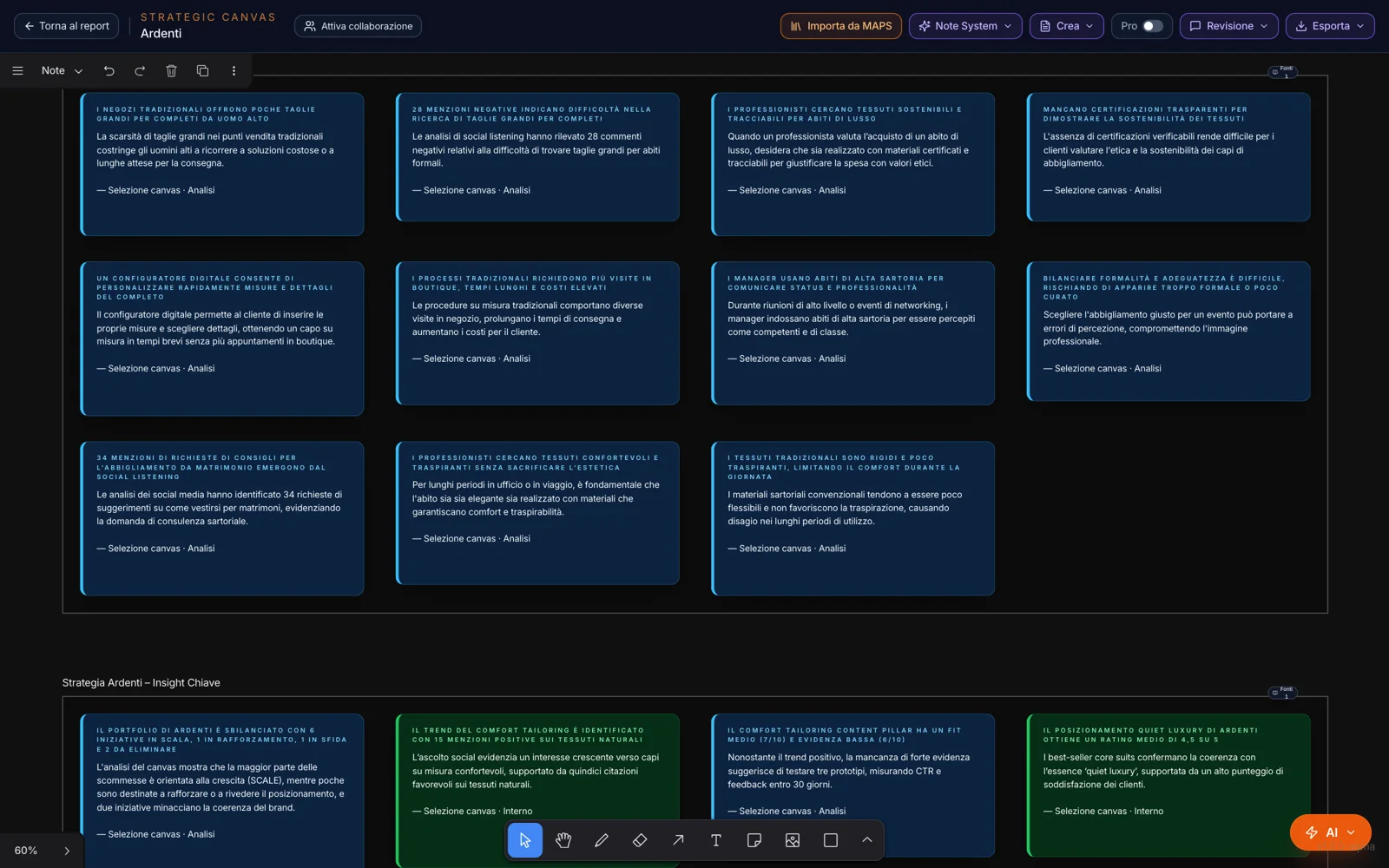This screenshot has width=1389, height=868.
Task: Duplicate the selection with the copy icon
Action: pos(202,70)
